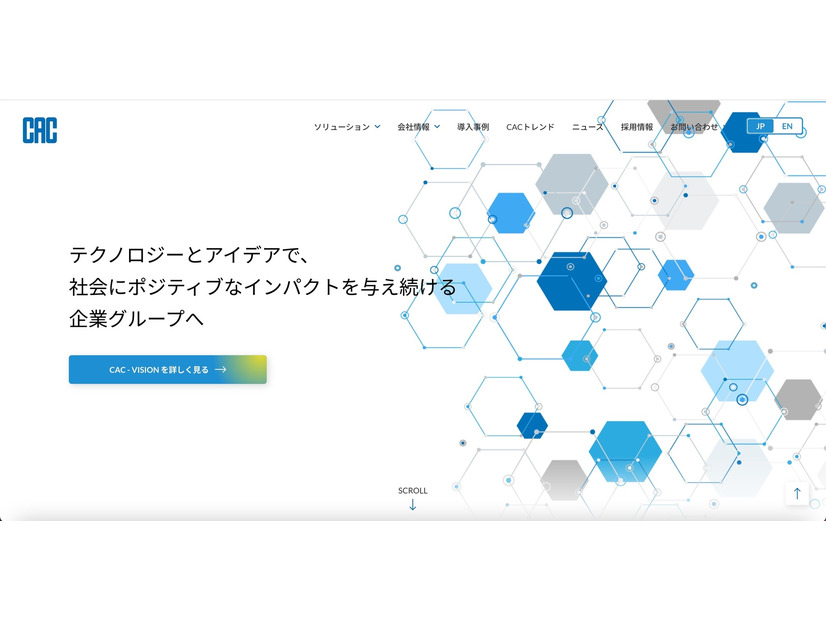Click the お問い合わせ contact link
Screen dimensions: 826x620
point(694,127)
